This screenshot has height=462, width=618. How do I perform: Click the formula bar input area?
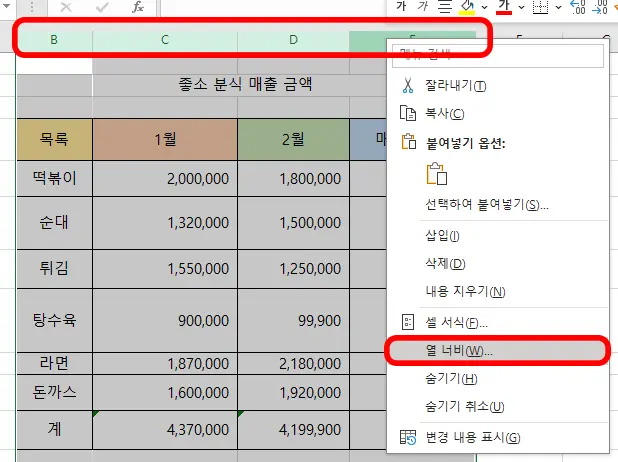pyautogui.click(x=273, y=7)
